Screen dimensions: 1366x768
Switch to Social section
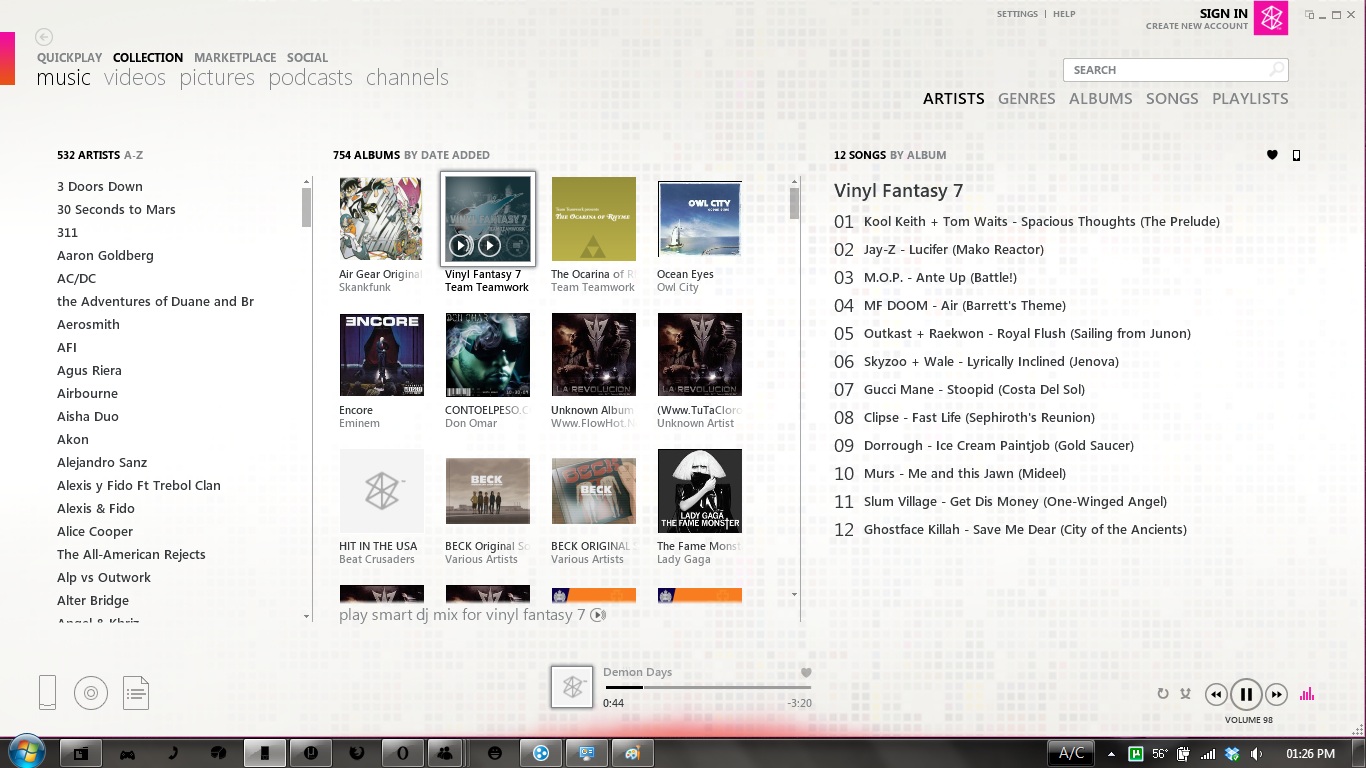pyautogui.click(x=307, y=58)
